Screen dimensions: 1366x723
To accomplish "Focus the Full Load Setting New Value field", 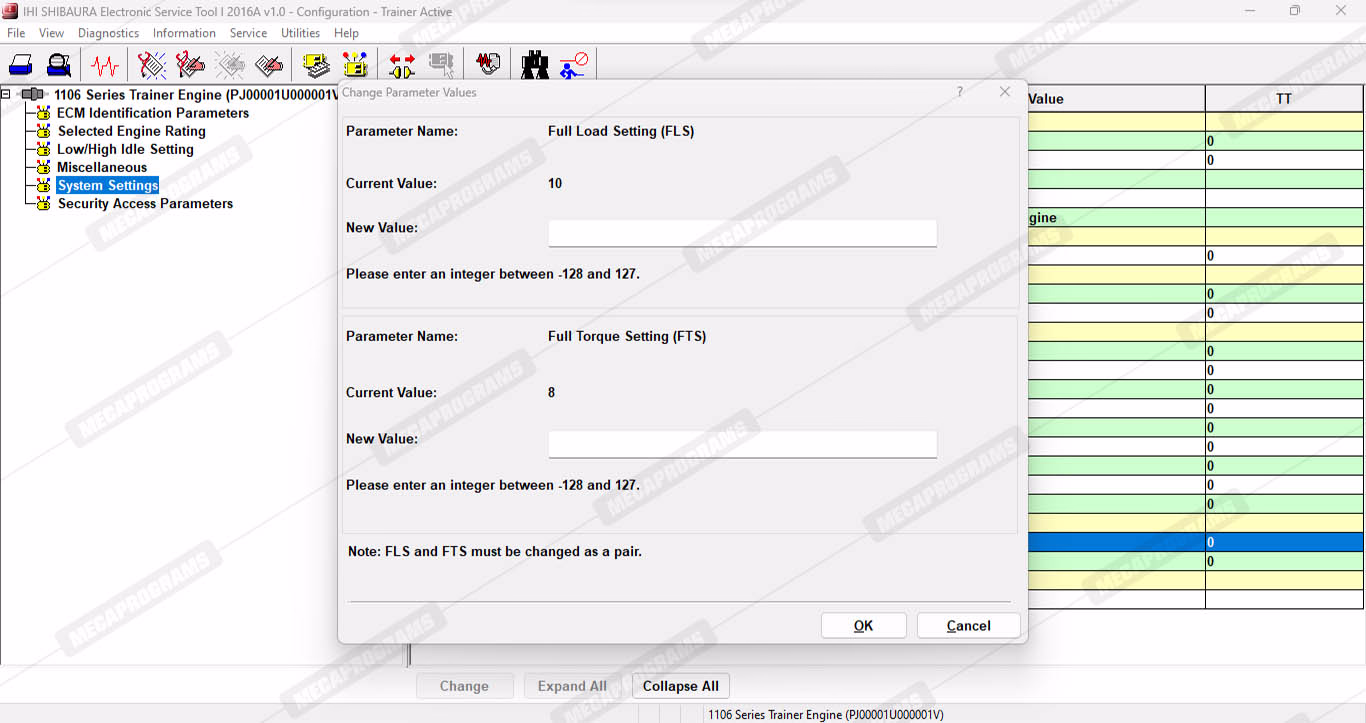I will (x=742, y=233).
